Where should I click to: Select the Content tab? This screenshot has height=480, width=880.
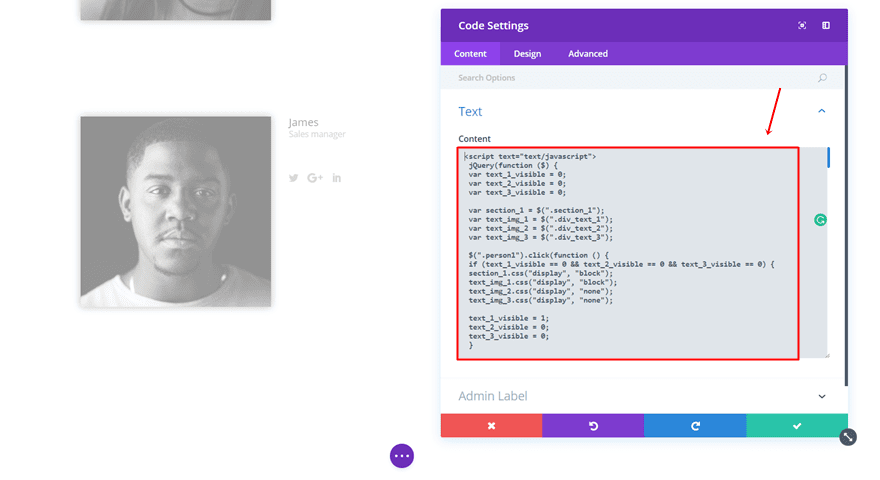(470, 54)
